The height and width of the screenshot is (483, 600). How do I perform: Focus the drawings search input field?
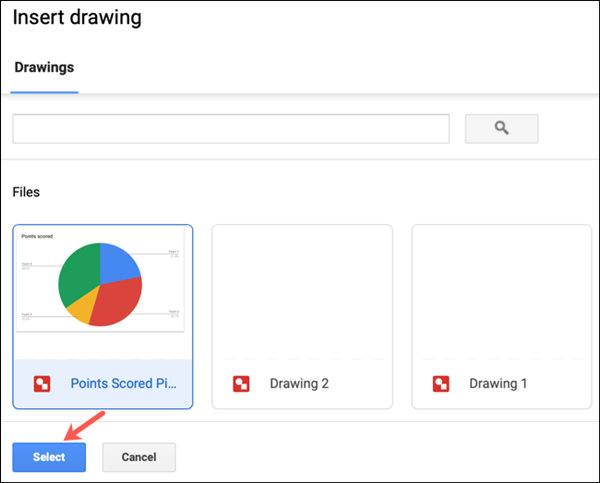click(231, 129)
